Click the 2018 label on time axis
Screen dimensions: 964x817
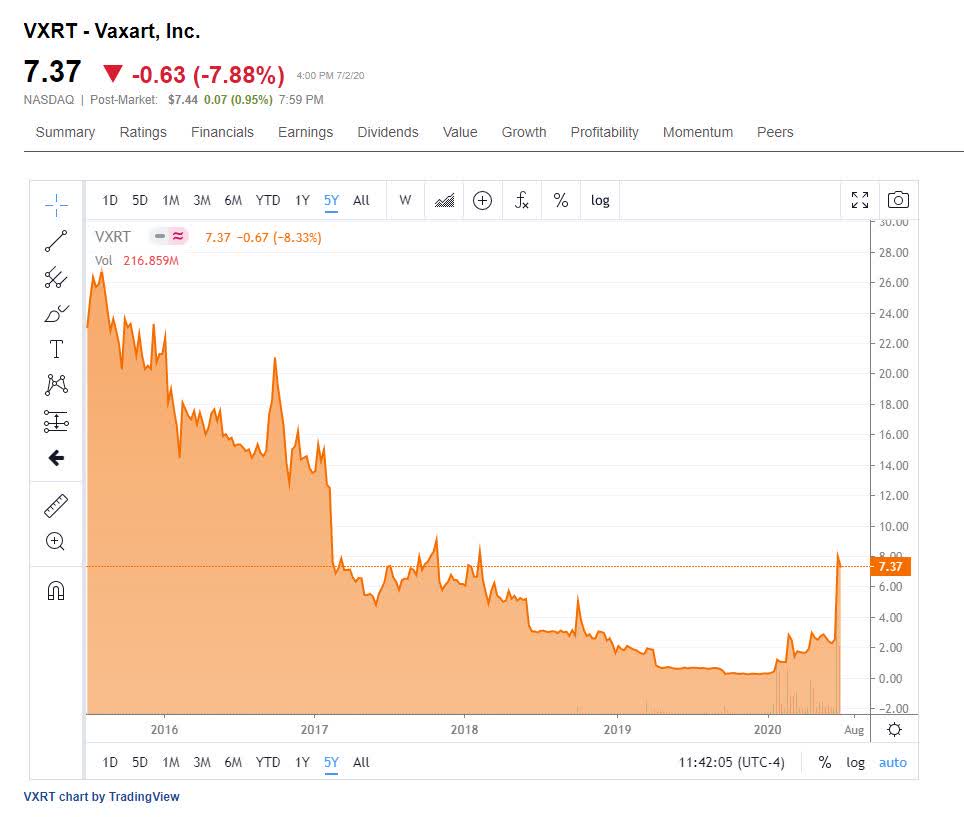[x=464, y=730]
